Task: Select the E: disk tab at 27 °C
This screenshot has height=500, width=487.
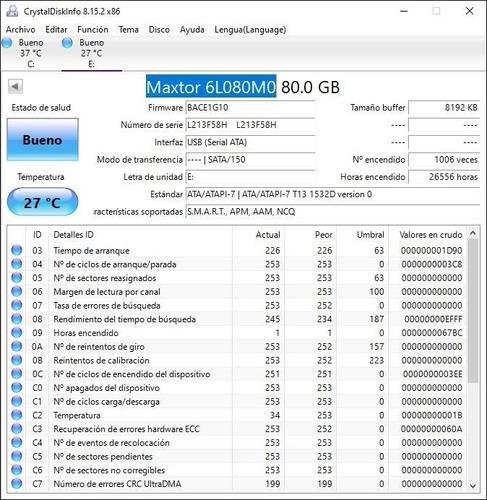Action: [x=92, y=53]
